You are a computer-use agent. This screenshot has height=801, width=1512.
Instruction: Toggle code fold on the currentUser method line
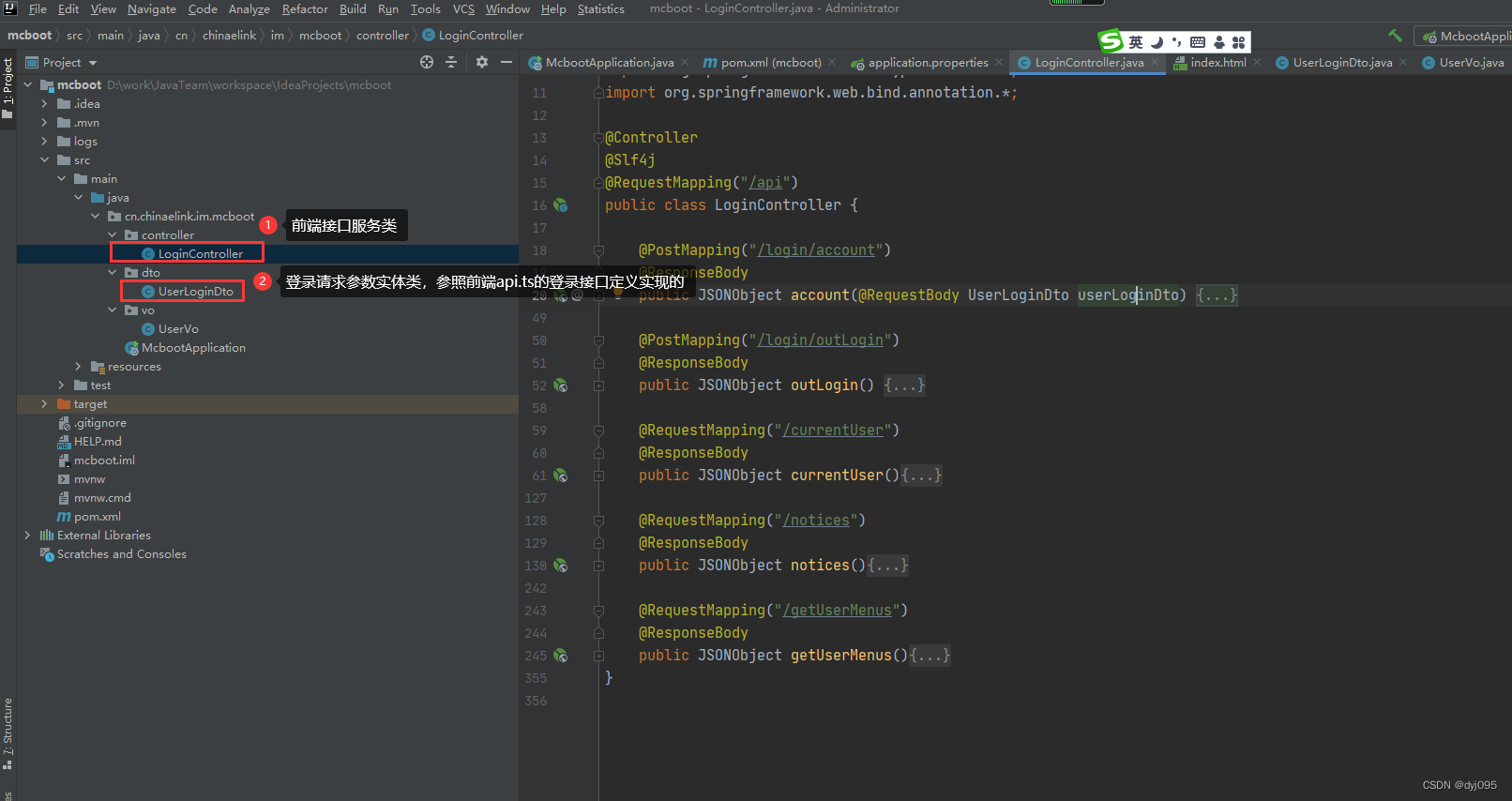click(x=598, y=476)
